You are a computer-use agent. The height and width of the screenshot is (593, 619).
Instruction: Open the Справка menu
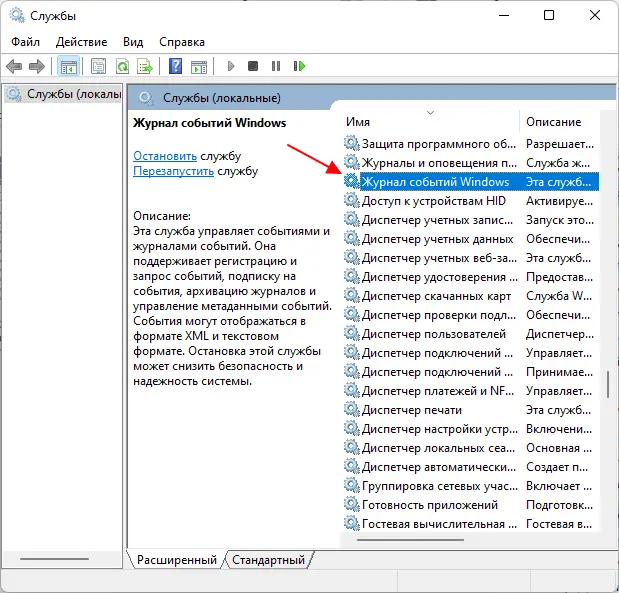182,42
